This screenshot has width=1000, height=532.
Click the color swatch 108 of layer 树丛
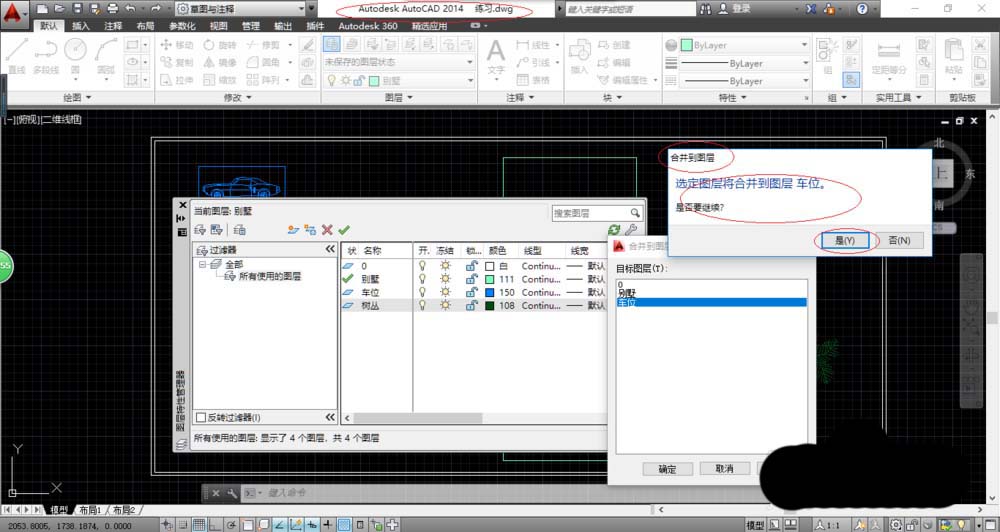pyautogui.click(x=490, y=306)
